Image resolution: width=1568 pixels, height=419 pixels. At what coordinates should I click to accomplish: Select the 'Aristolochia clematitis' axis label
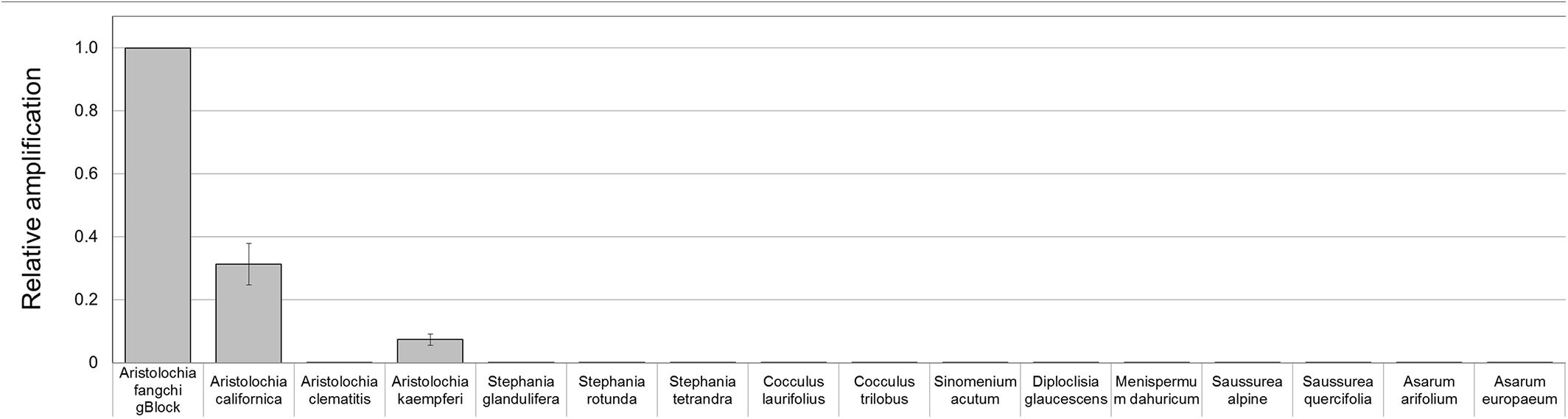tap(339, 390)
